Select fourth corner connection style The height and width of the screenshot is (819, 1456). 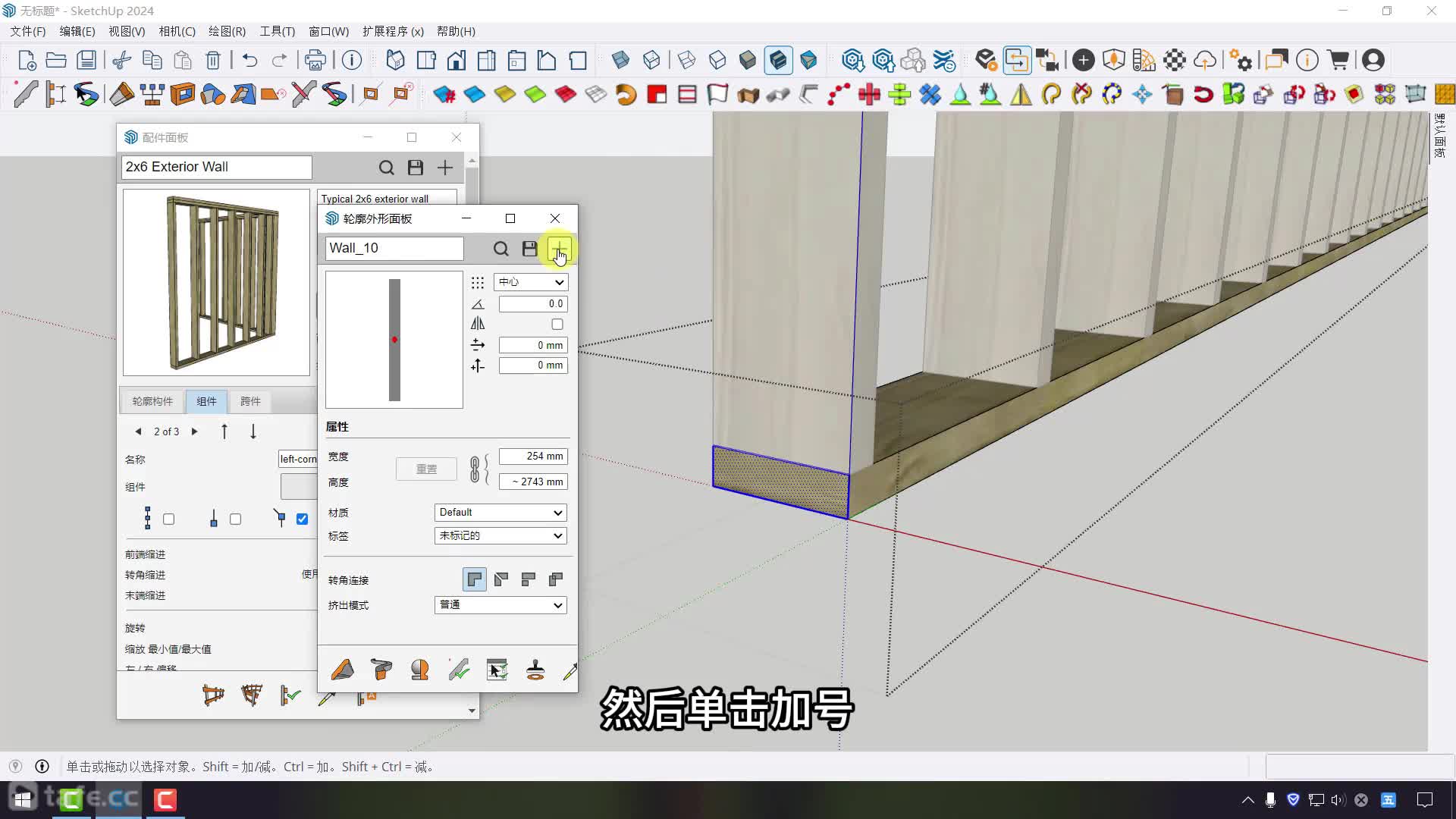(556, 579)
